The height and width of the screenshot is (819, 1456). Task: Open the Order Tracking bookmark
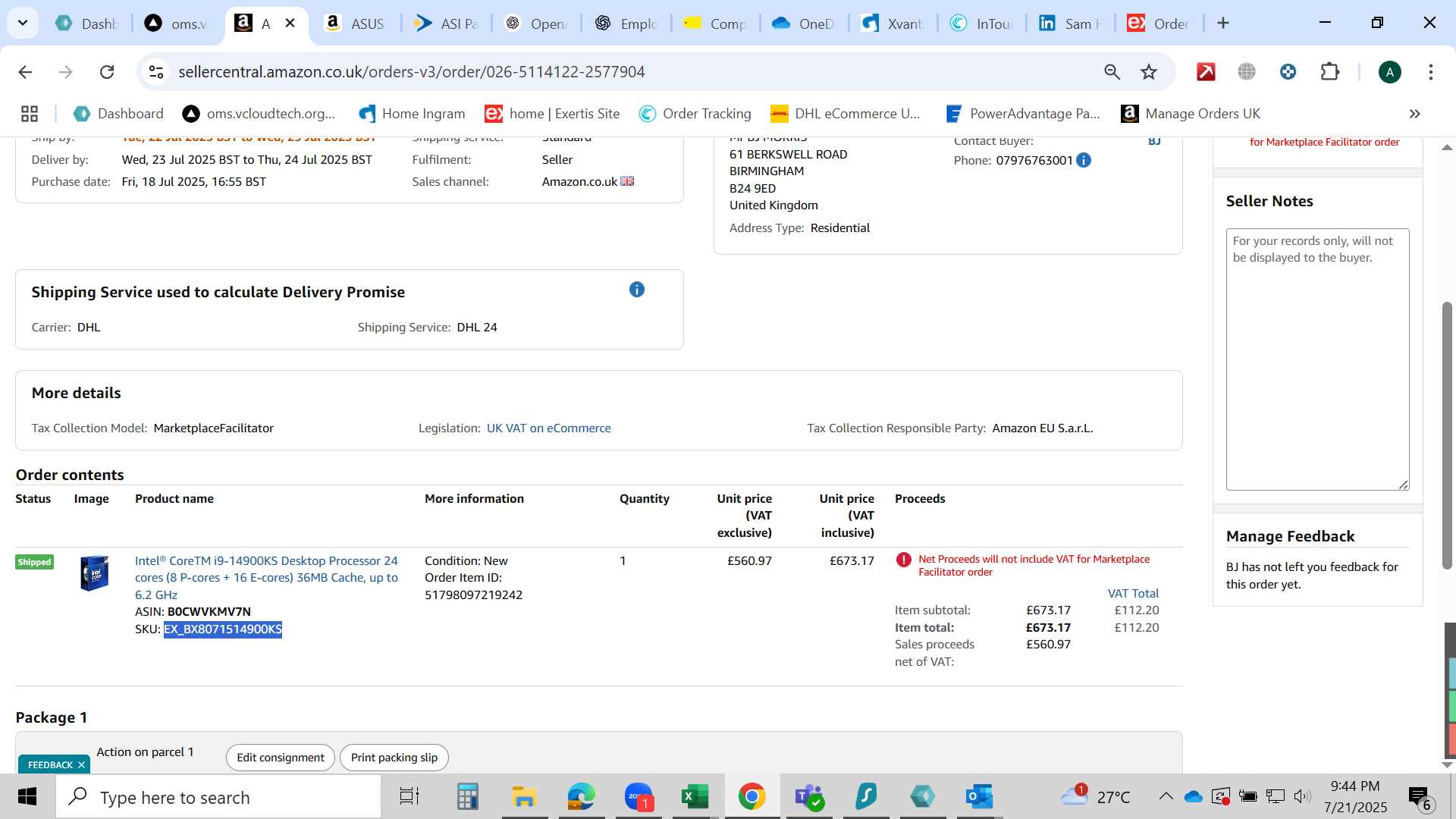click(695, 114)
